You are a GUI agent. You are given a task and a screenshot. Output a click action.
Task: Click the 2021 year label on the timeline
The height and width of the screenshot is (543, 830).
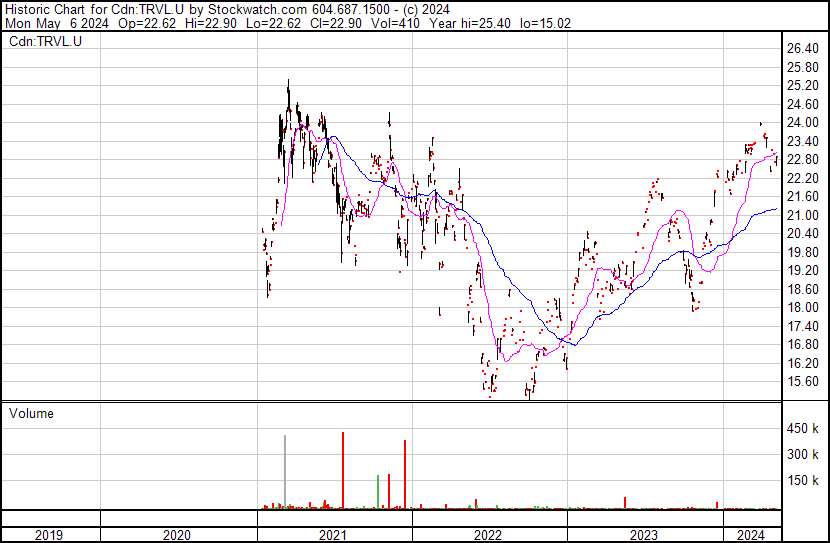pyautogui.click(x=332, y=535)
